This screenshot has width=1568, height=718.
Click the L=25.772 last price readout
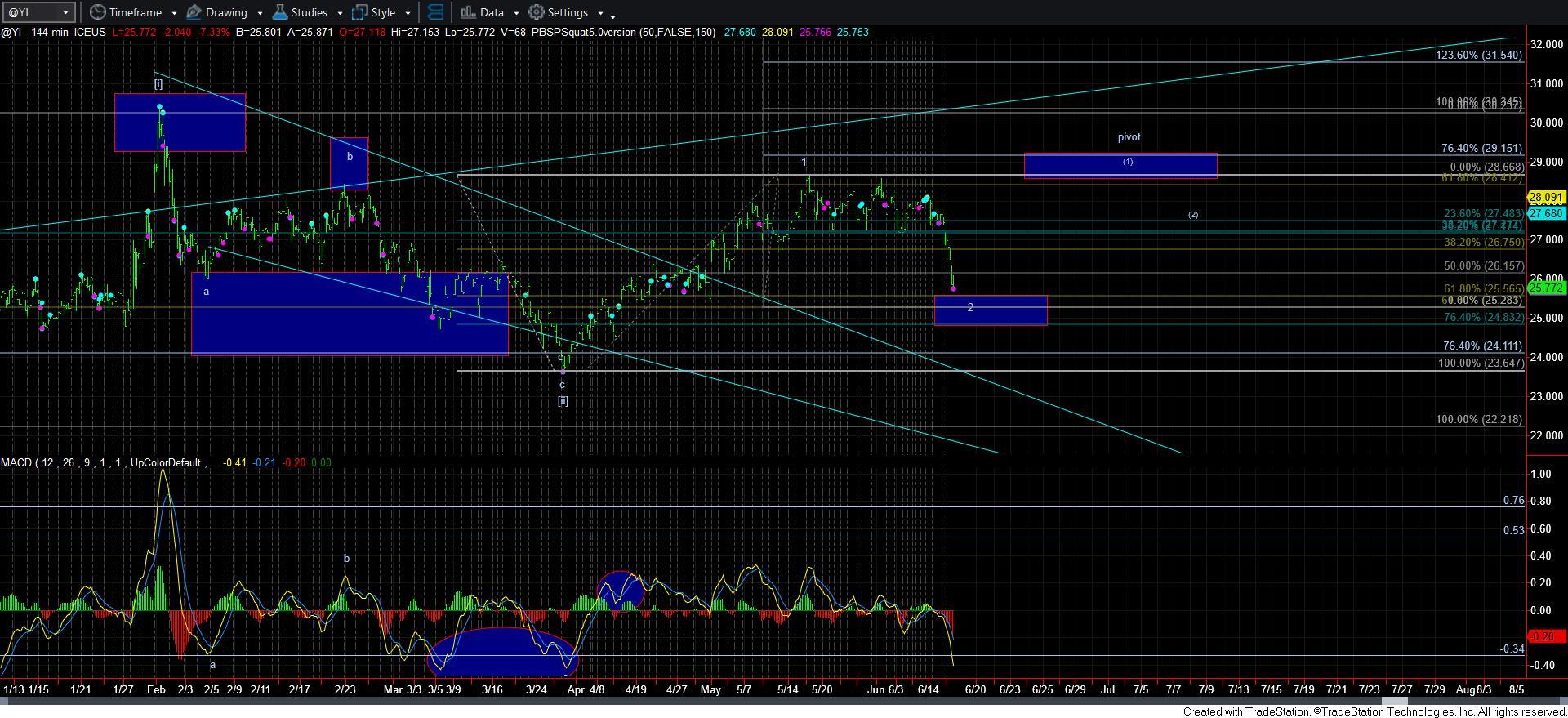(136, 33)
